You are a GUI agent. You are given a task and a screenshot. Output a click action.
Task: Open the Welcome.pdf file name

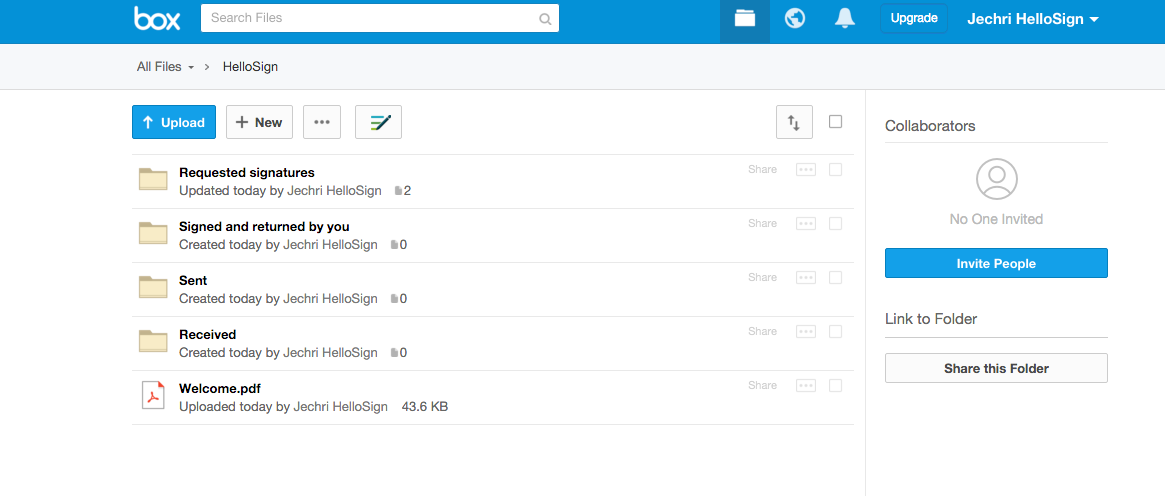click(x=220, y=388)
